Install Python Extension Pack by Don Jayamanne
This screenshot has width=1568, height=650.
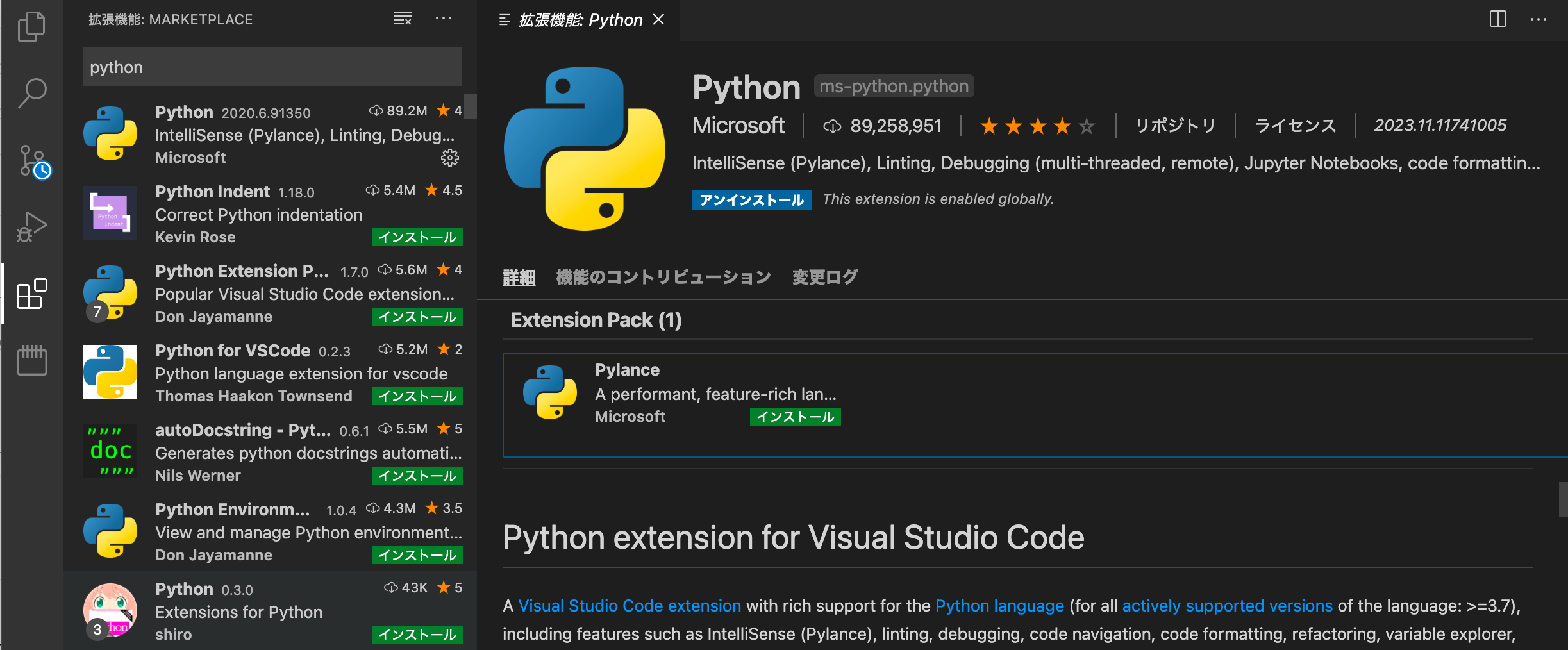click(417, 317)
